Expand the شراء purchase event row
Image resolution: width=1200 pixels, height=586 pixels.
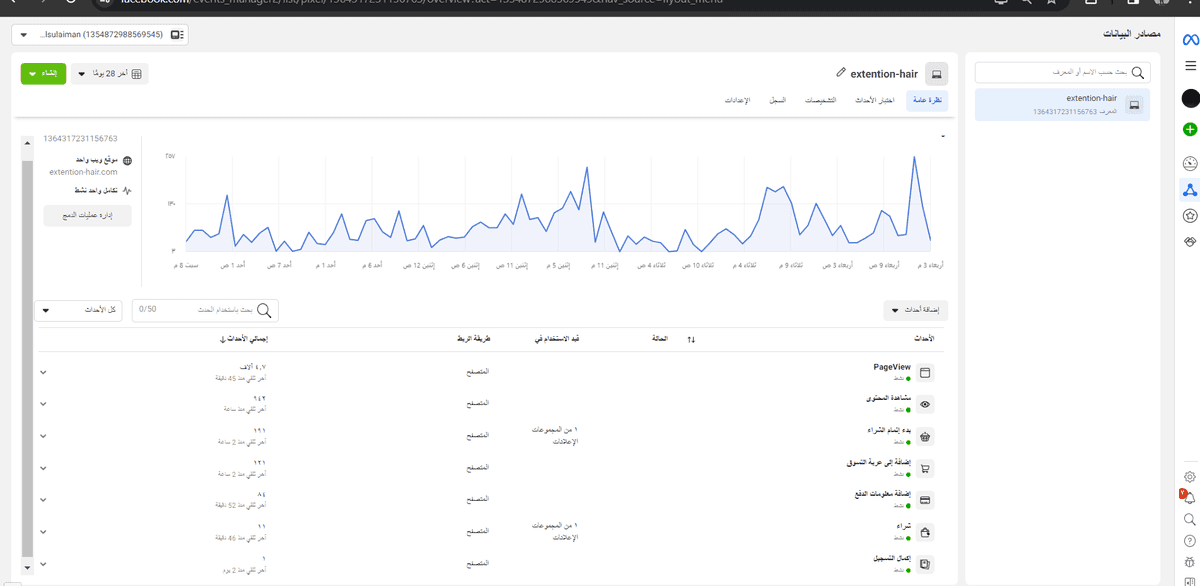tap(43, 532)
